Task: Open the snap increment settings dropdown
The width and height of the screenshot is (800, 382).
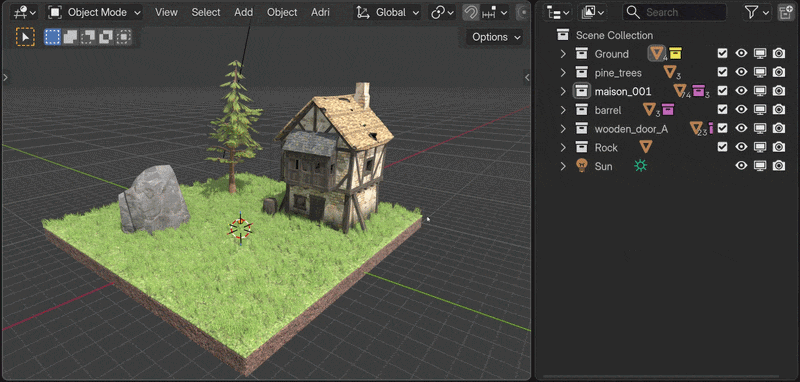Action: coord(494,12)
